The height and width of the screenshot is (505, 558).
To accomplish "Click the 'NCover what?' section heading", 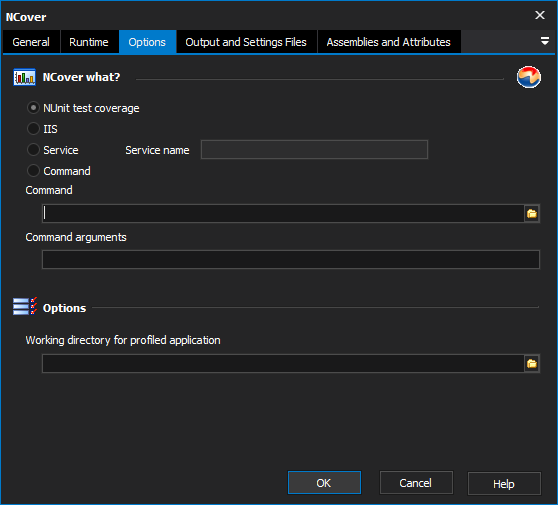I will [81, 77].
